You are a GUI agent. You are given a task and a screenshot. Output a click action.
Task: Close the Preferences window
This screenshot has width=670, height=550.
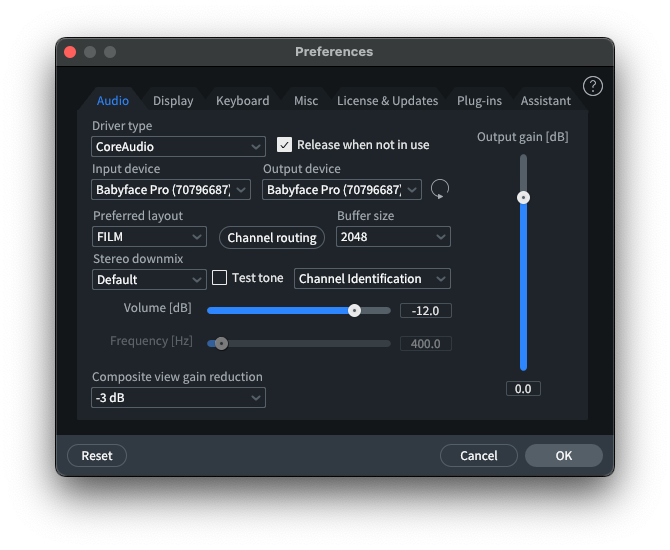(70, 52)
